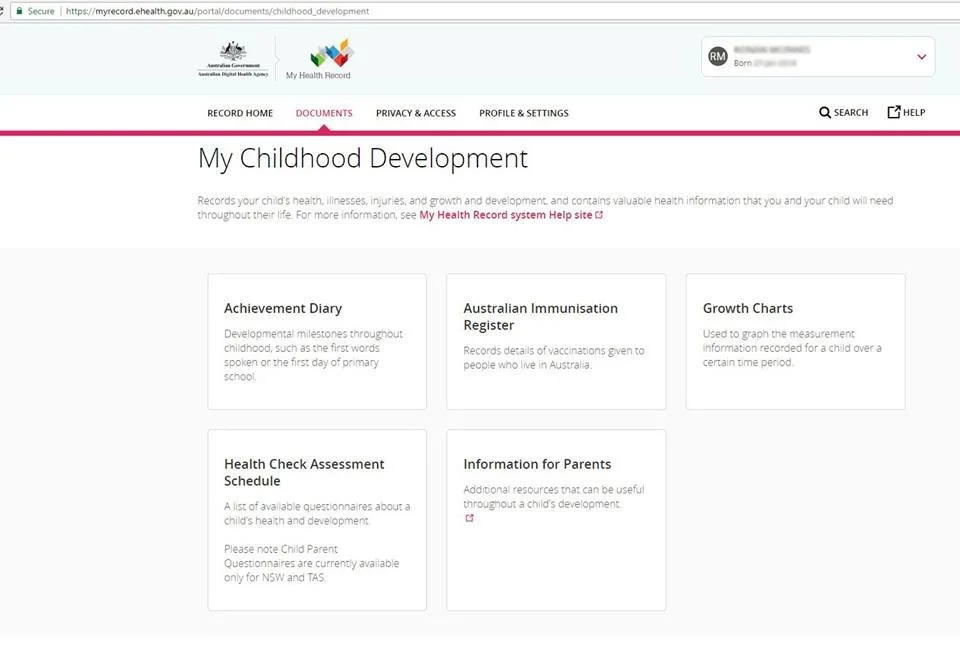Select the Documents menu item

coord(323,113)
